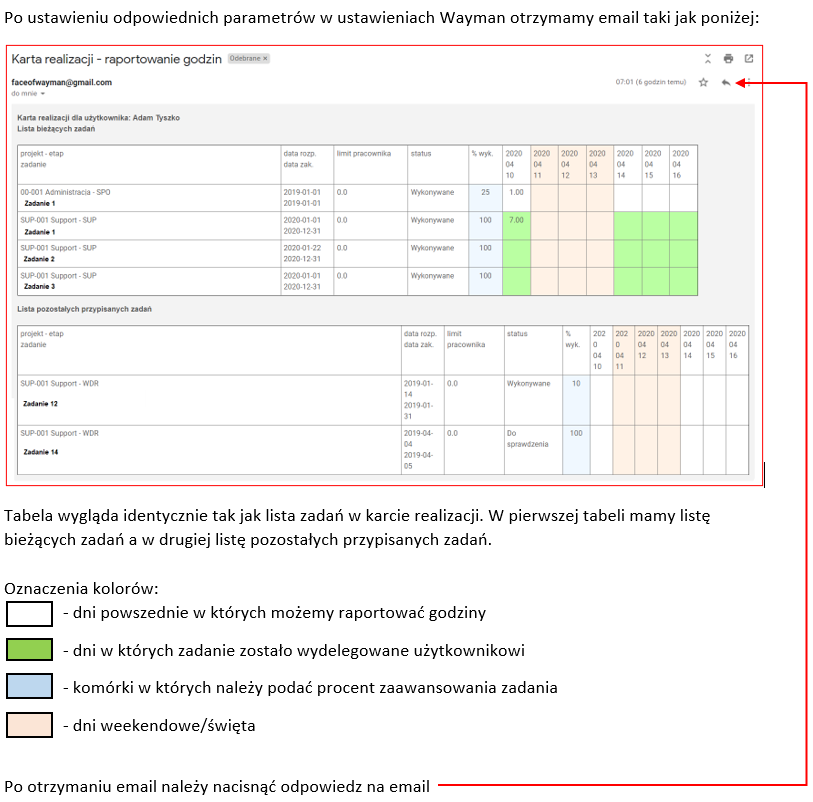Click the subject 'Karta realizacji - raportowanie godzin'
The width and height of the screenshot is (813, 802).
point(117,59)
